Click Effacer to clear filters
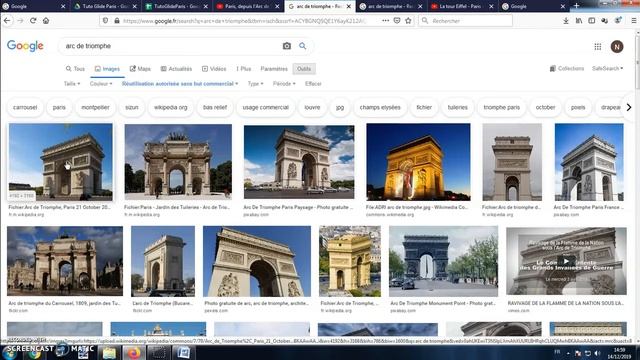The height and width of the screenshot is (360, 640). point(313,84)
